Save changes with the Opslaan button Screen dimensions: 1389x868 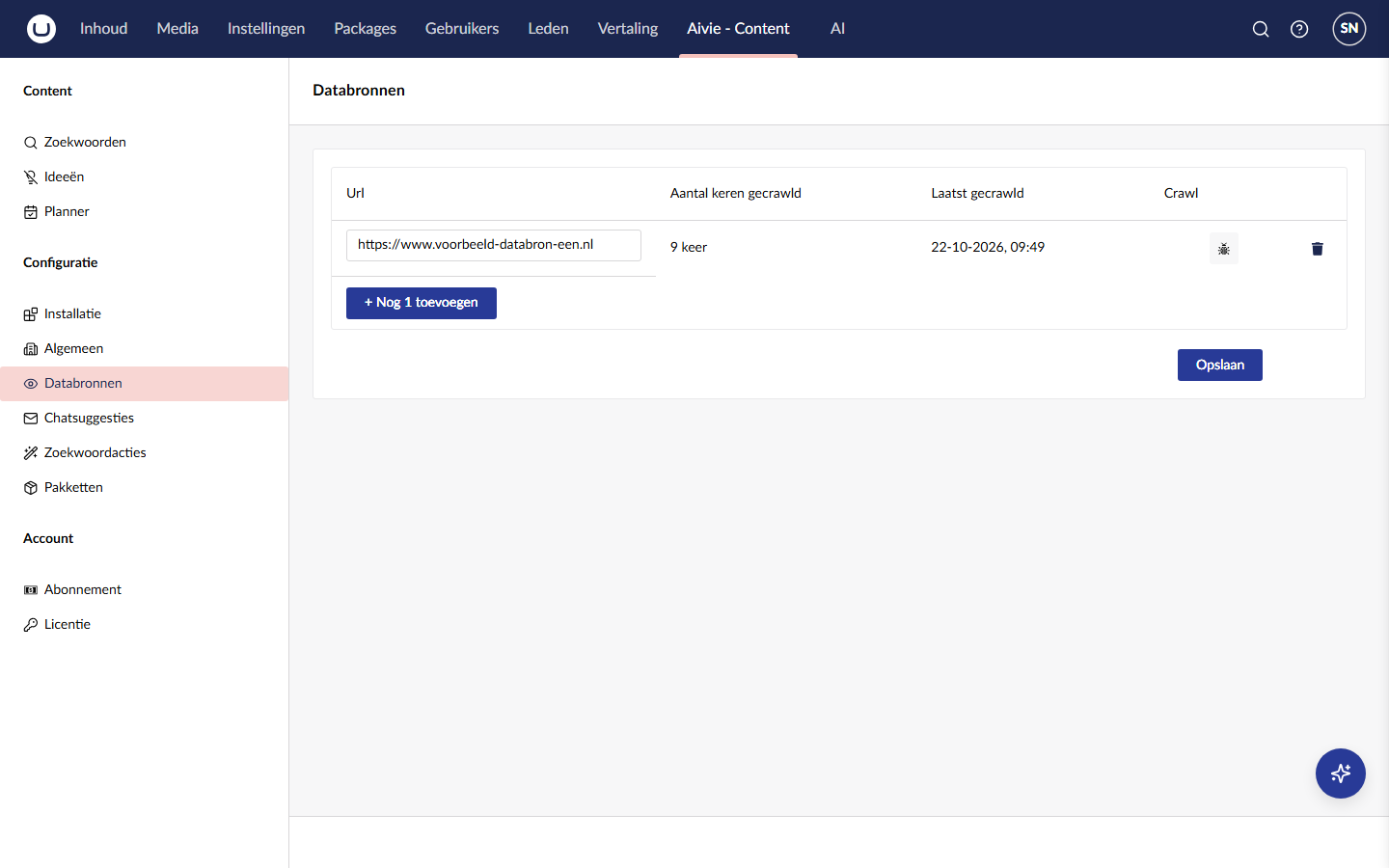[x=1220, y=365]
